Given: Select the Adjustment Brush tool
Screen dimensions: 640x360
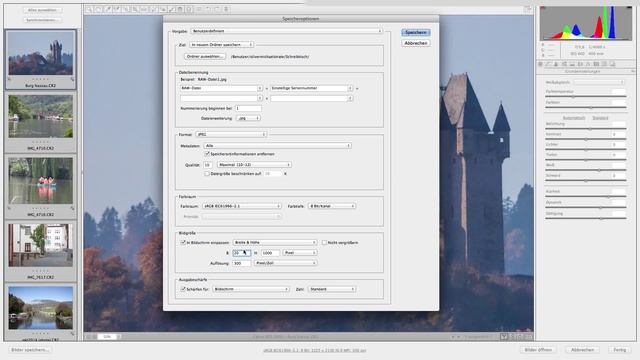Looking at the screenshot, I should click(171, 9).
